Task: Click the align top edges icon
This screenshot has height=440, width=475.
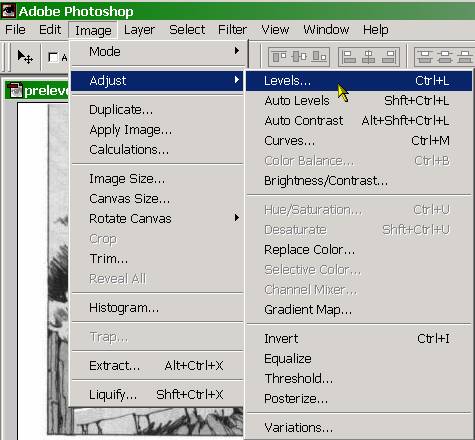Action: (x=279, y=57)
